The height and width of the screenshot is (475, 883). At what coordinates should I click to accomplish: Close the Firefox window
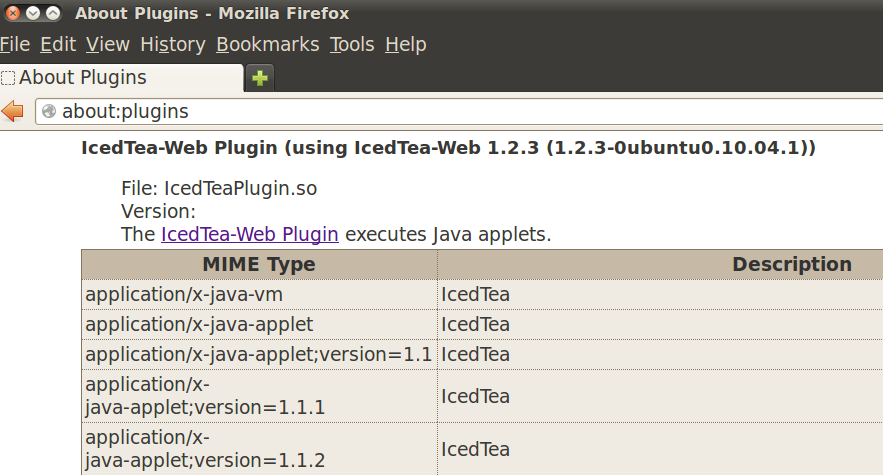[12, 14]
